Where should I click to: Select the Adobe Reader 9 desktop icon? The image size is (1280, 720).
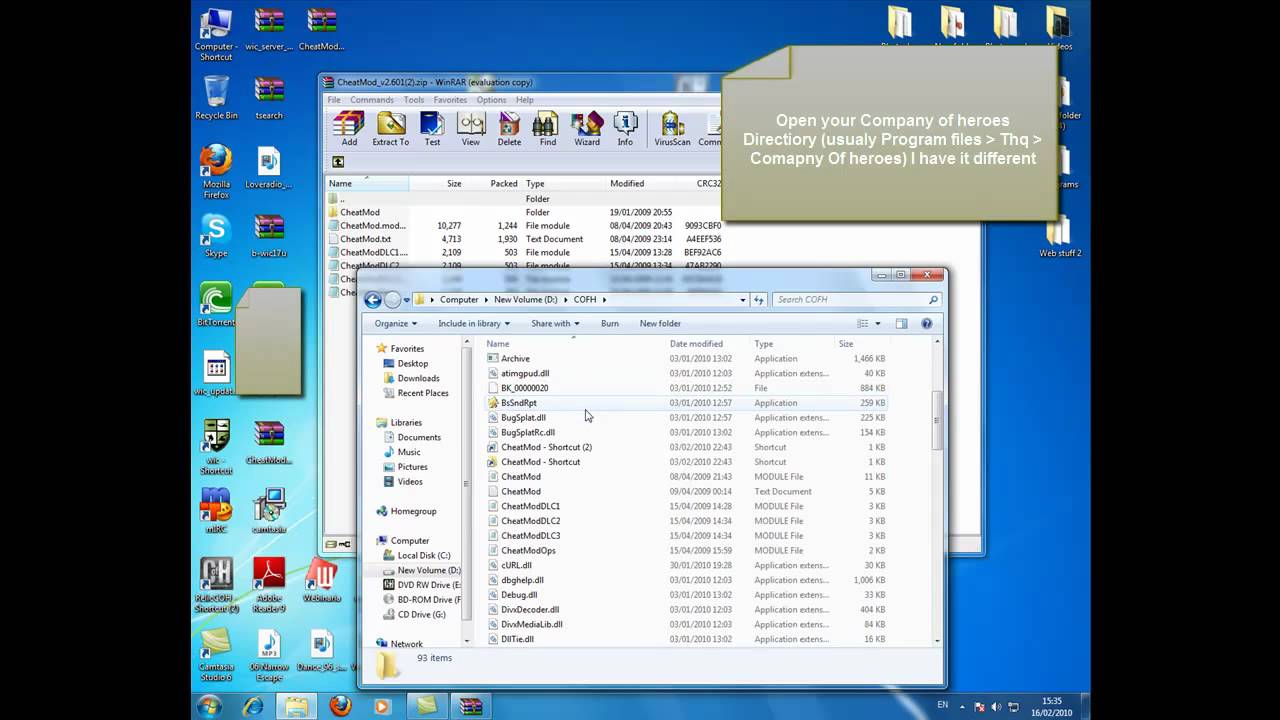[x=269, y=586]
